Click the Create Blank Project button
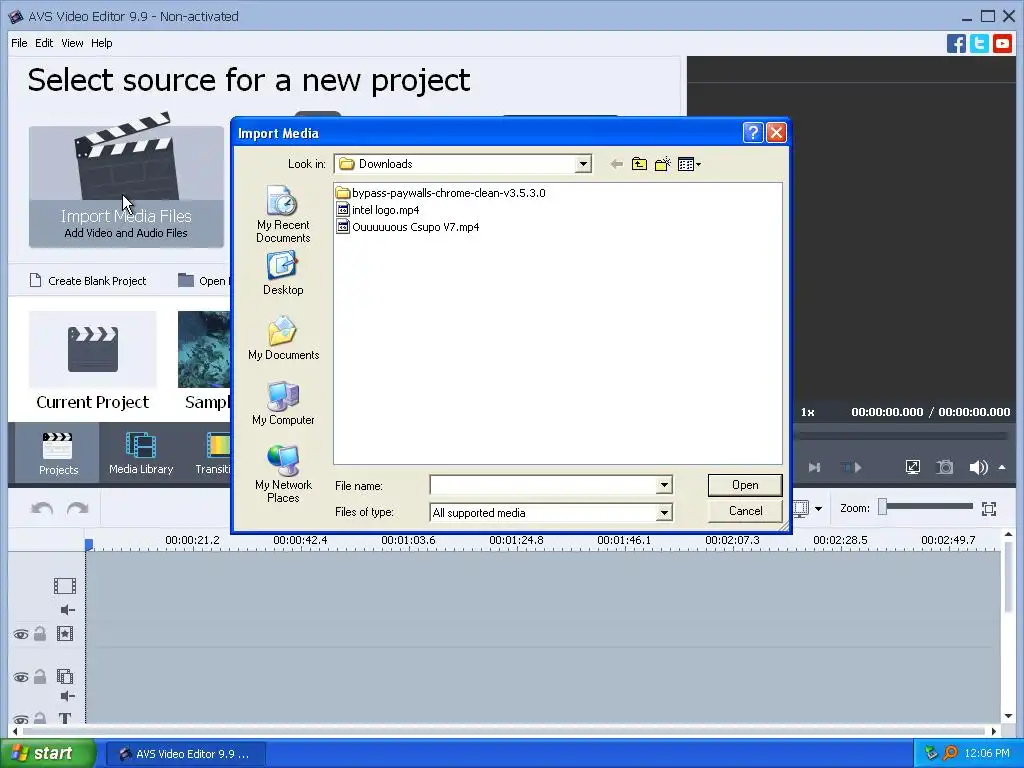 point(88,281)
